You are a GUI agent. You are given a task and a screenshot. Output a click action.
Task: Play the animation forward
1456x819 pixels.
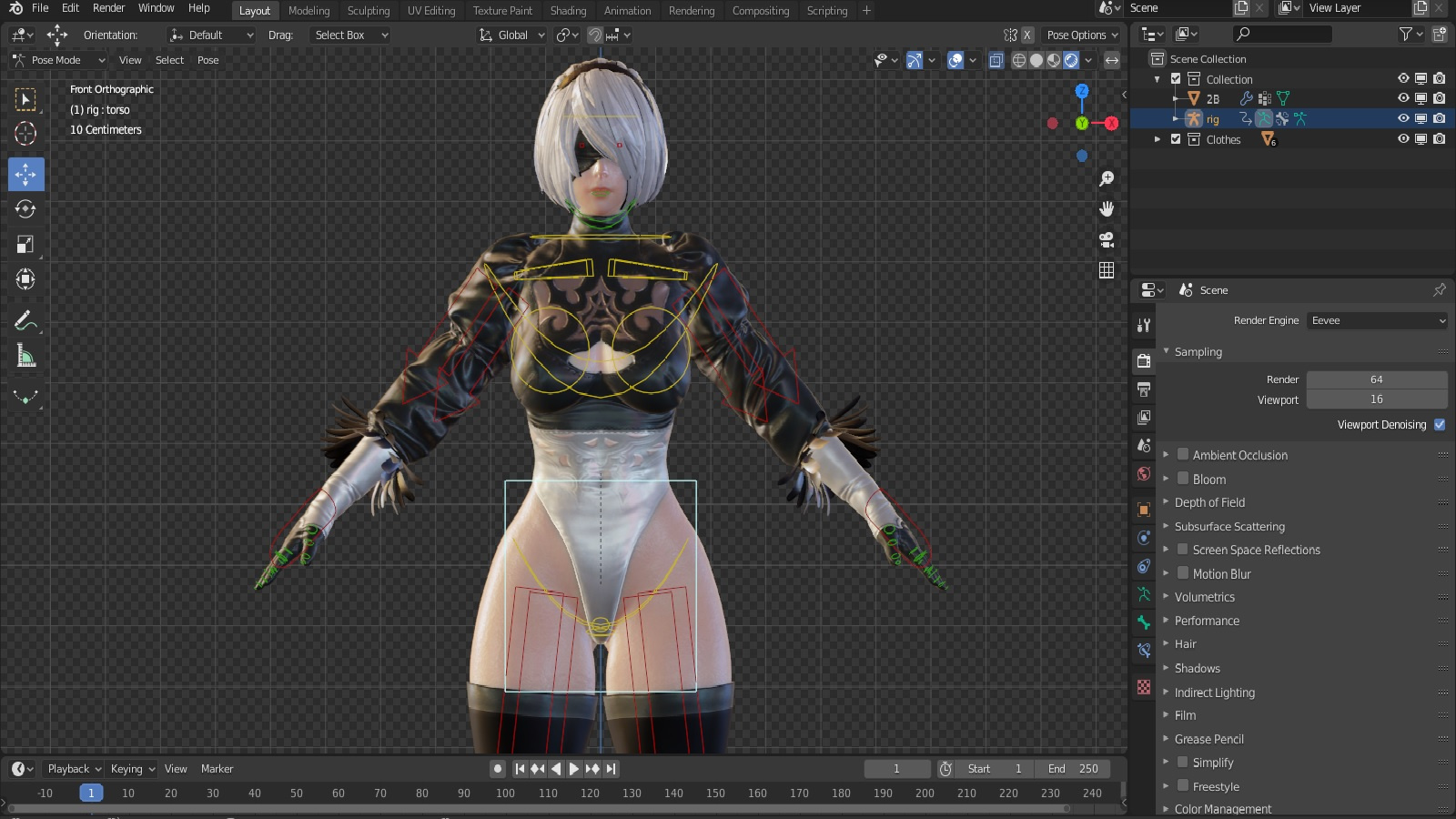(x=574, y=769)
